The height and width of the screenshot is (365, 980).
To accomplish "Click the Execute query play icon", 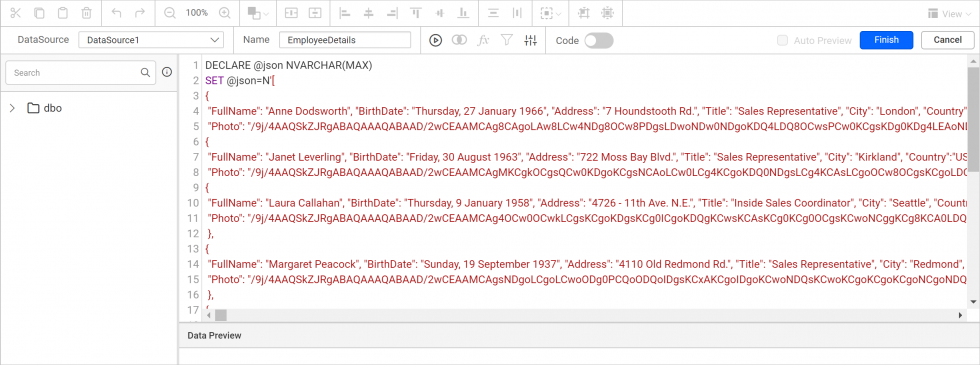I will [436, 40].
